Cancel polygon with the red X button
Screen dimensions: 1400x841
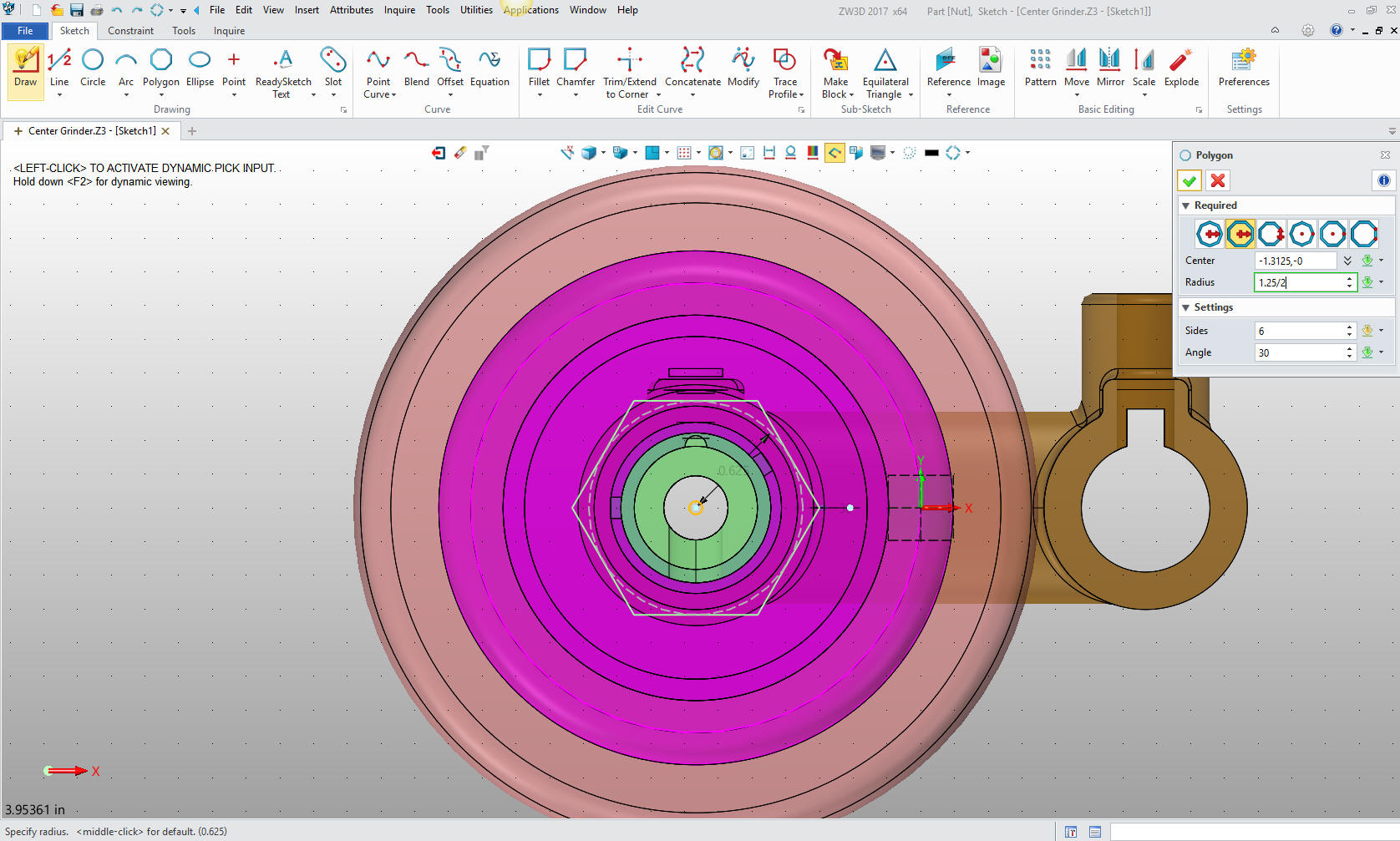tap(1218, 180)
